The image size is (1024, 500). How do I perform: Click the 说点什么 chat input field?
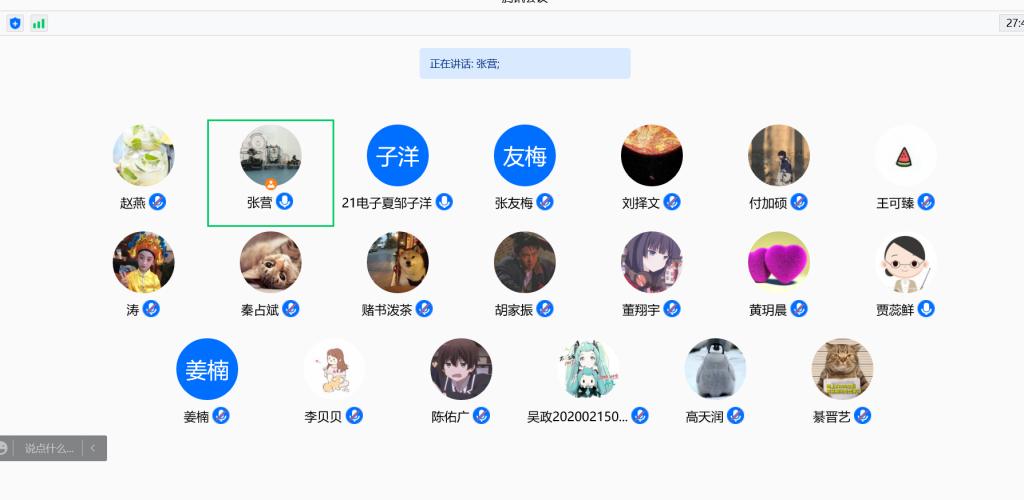[x=50, y=448]
